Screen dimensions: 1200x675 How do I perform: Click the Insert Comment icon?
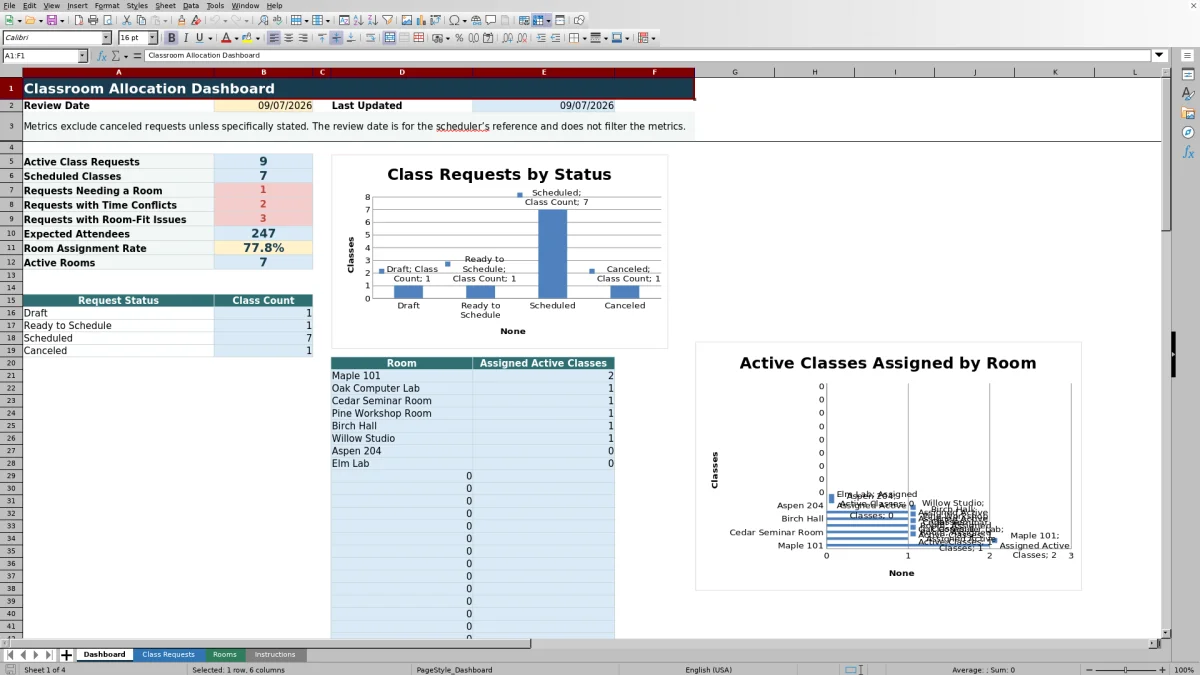click(x=491, y=20)
